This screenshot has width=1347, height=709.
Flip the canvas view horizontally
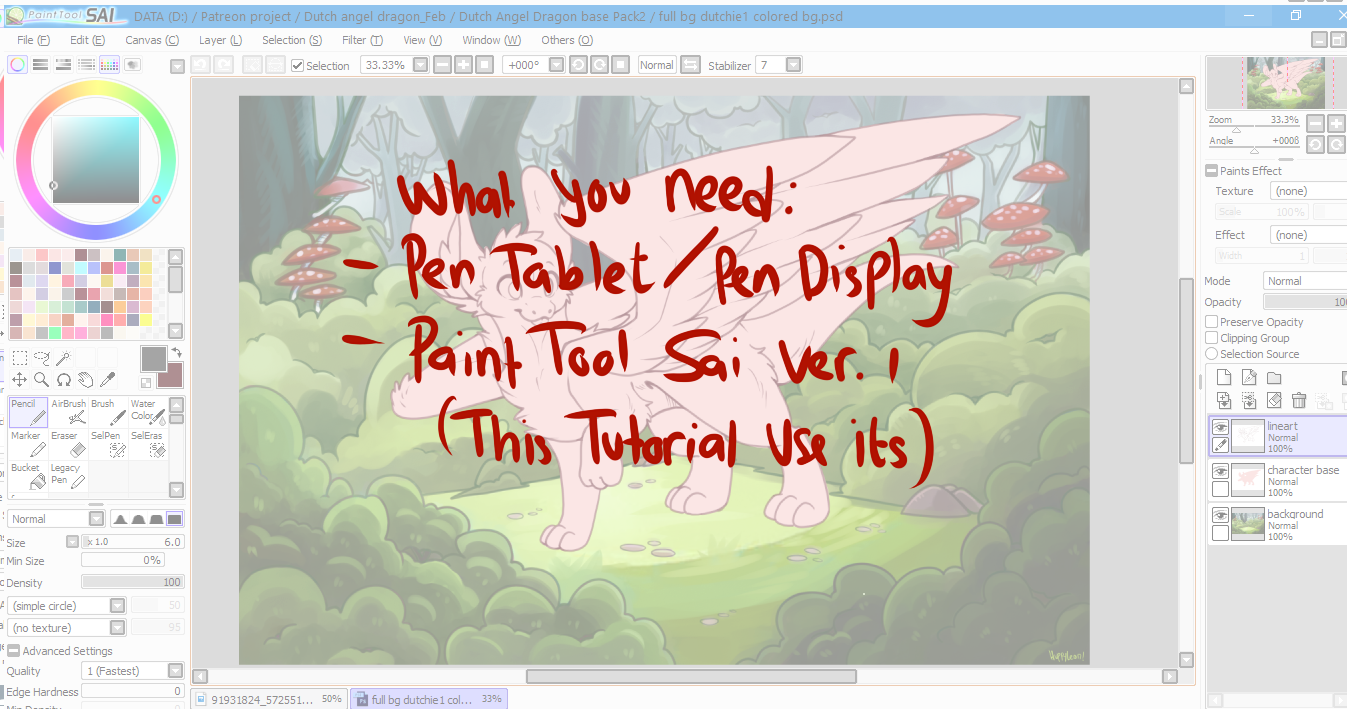pyautogui.click(x=690, y=65)
